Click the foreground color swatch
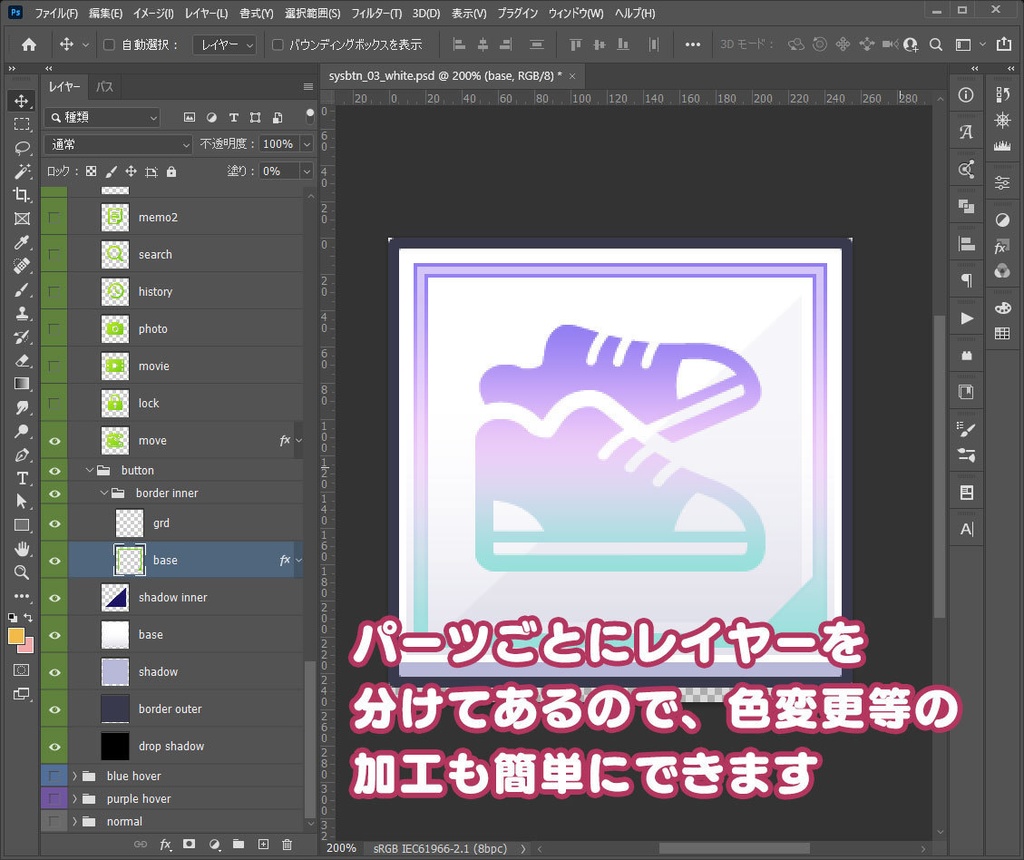Viewport: 1024px width, 860px height. 16,634
